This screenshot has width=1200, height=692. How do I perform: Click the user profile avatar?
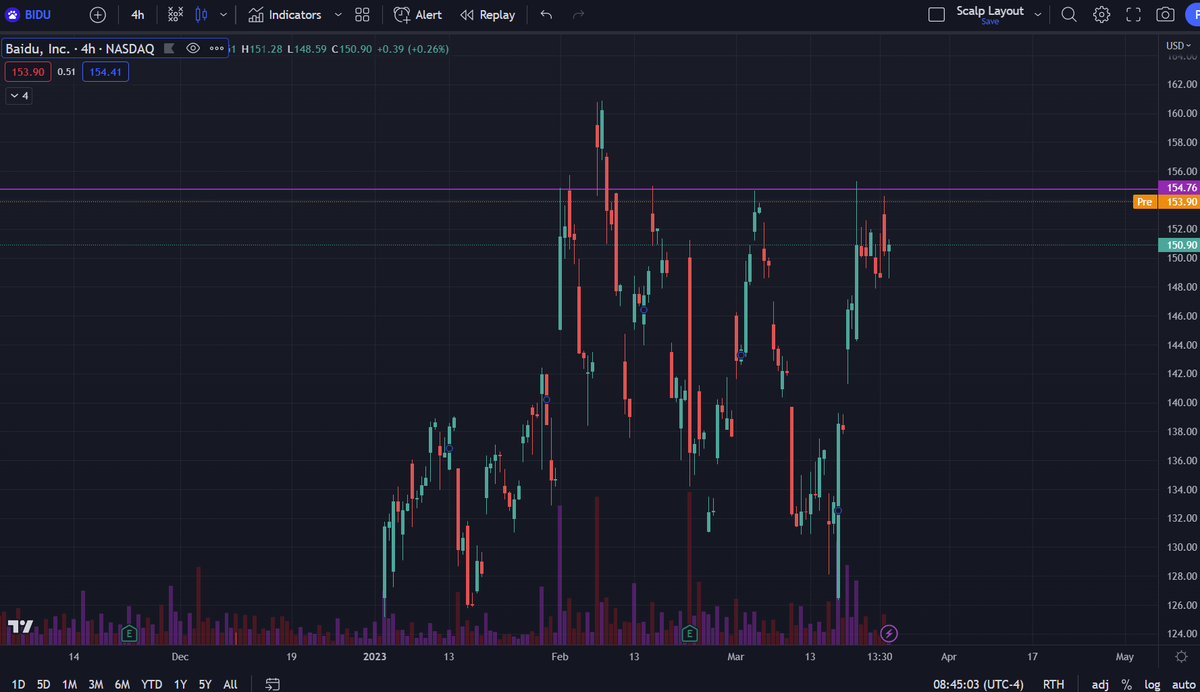point(1192,14)
